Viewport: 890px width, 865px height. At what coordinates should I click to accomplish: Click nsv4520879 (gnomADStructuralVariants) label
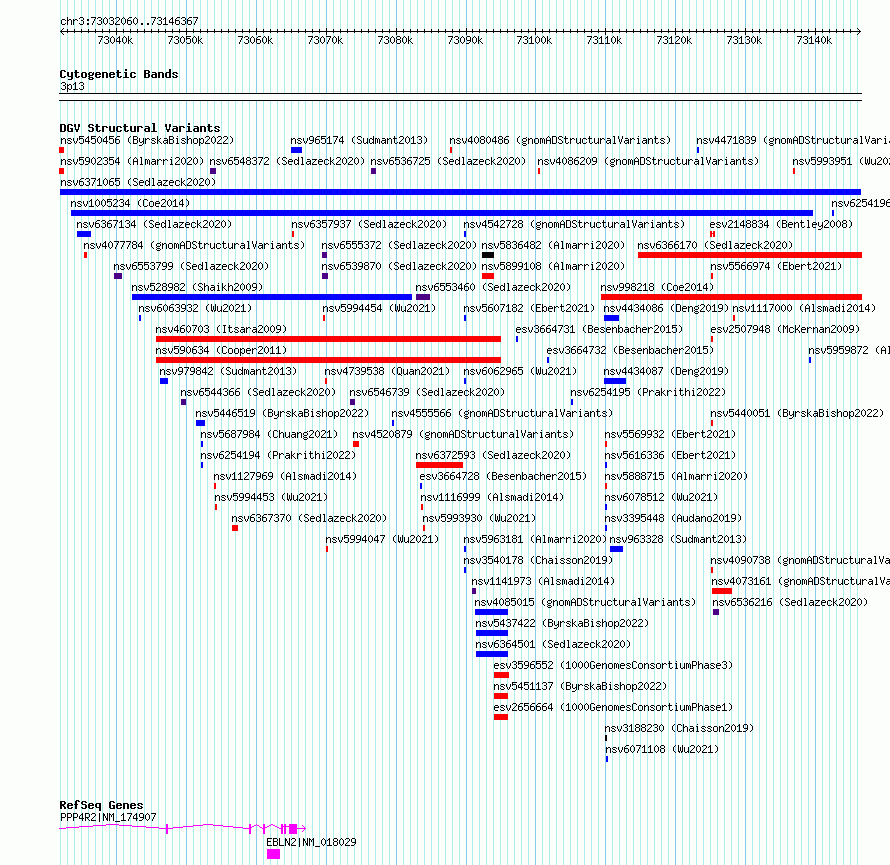tap(463, 434)
